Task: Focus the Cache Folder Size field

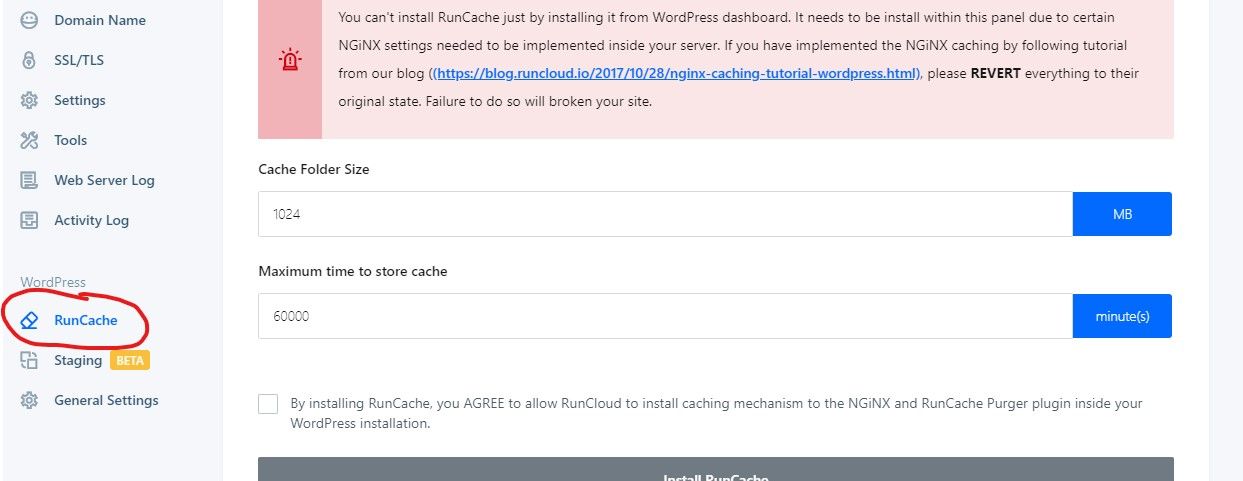Action: 665,214
